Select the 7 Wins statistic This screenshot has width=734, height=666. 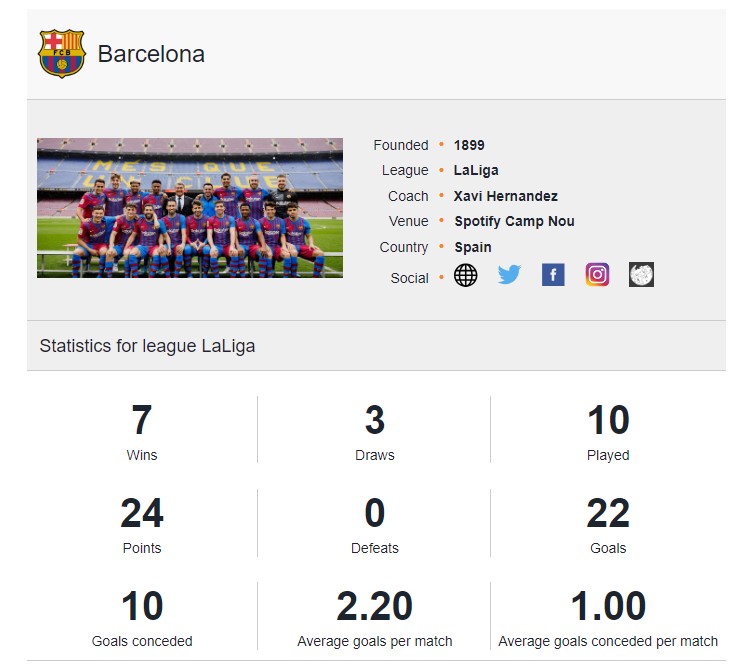pos(142,432)
